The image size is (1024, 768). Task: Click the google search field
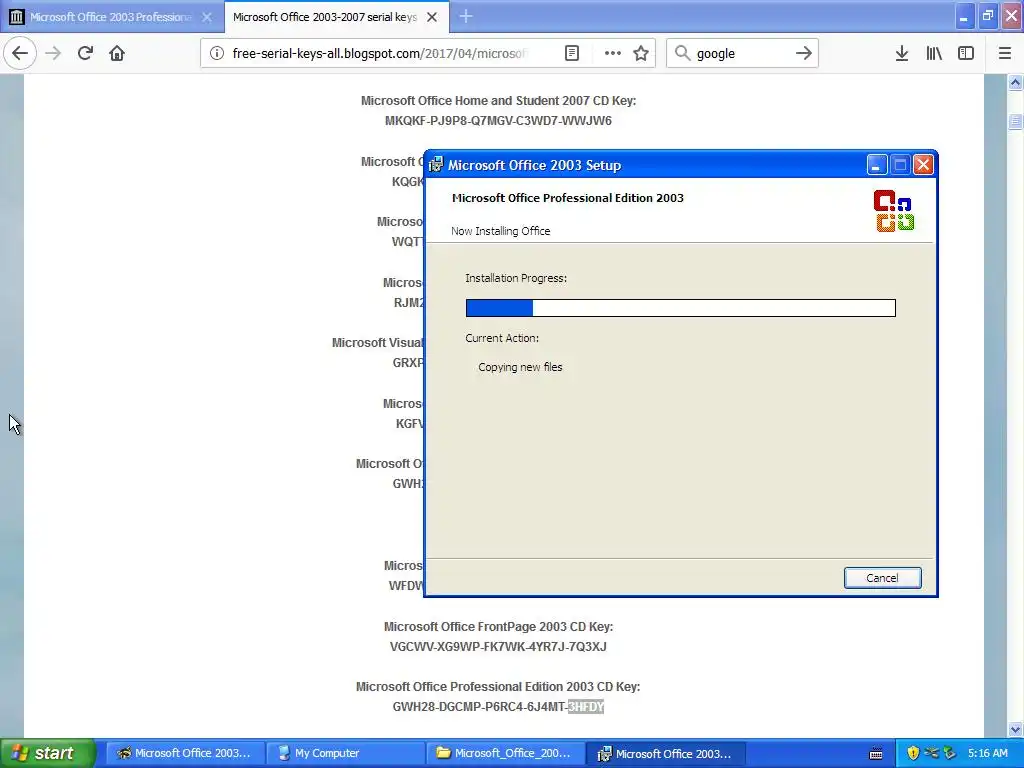point(743,53)
